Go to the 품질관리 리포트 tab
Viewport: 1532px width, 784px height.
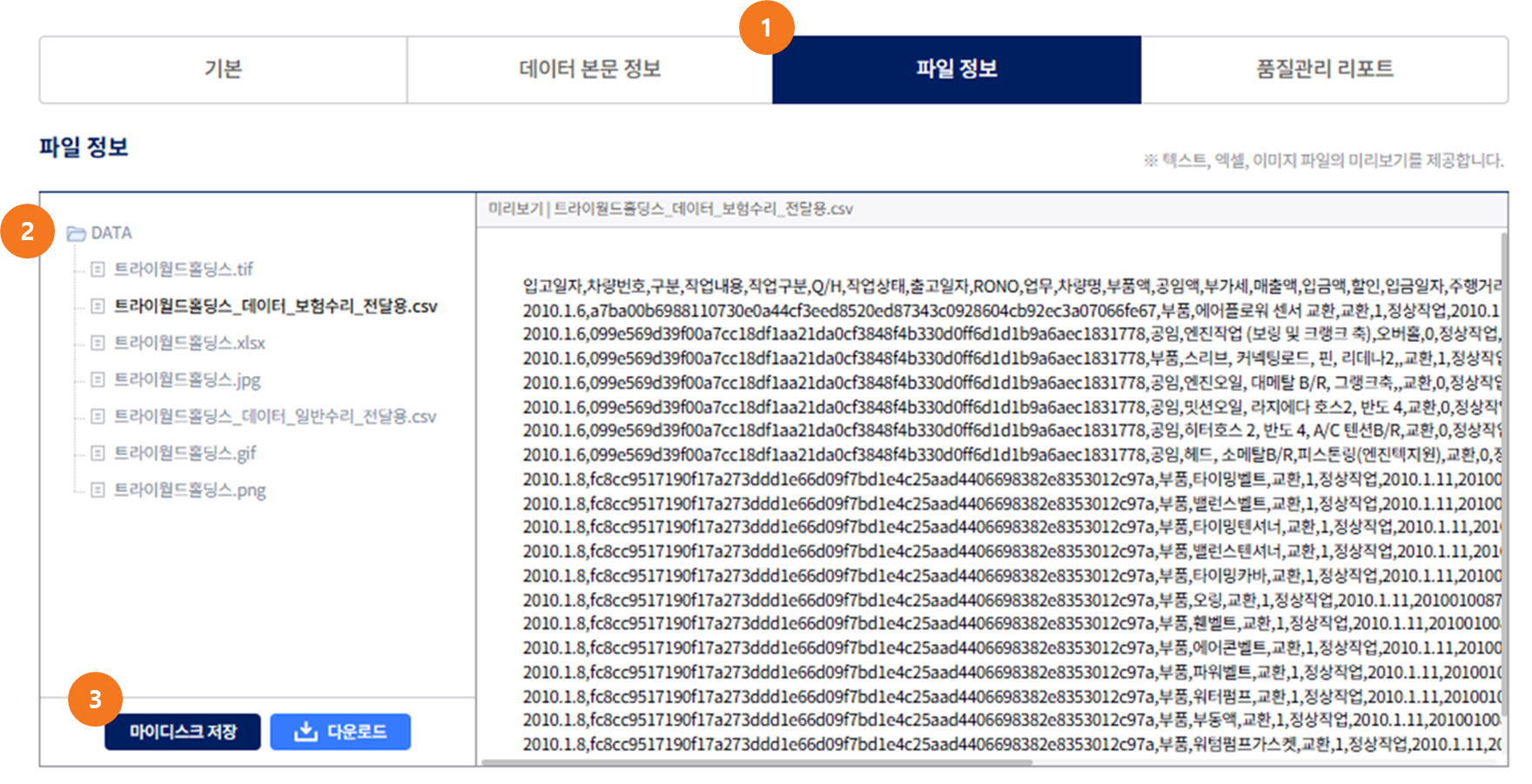tap(1324, 70)
